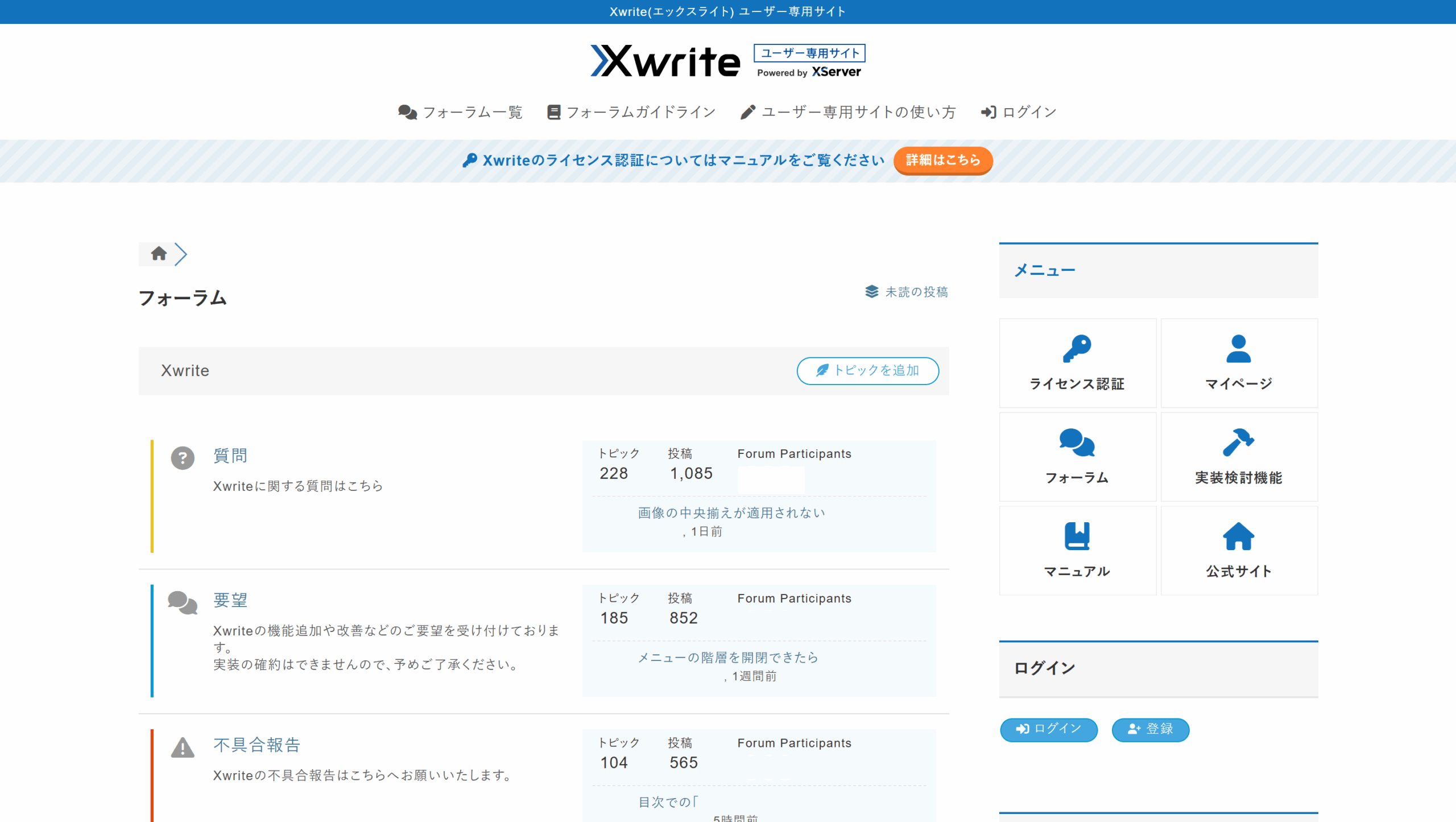The height and width of the screenshot is (822, 1456).
Task: Click the 登録 register button
Action: (1150, 729)
